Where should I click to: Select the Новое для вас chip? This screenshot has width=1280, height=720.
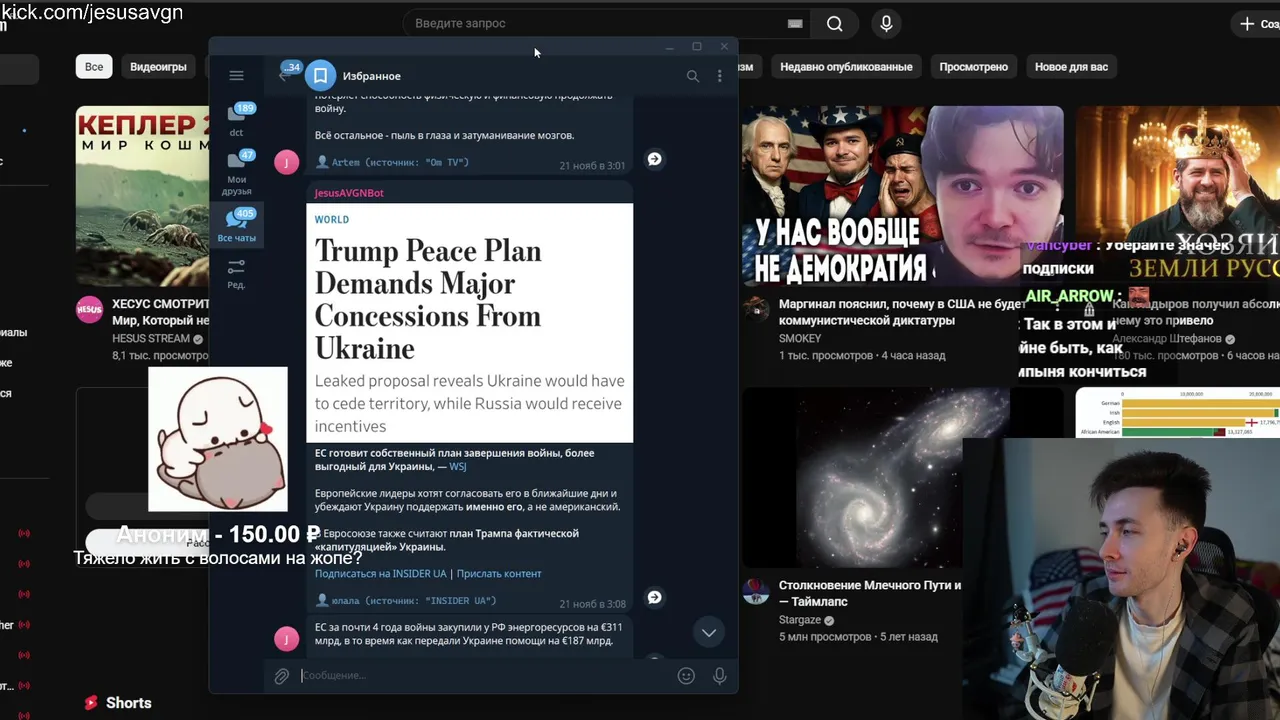1071,67
